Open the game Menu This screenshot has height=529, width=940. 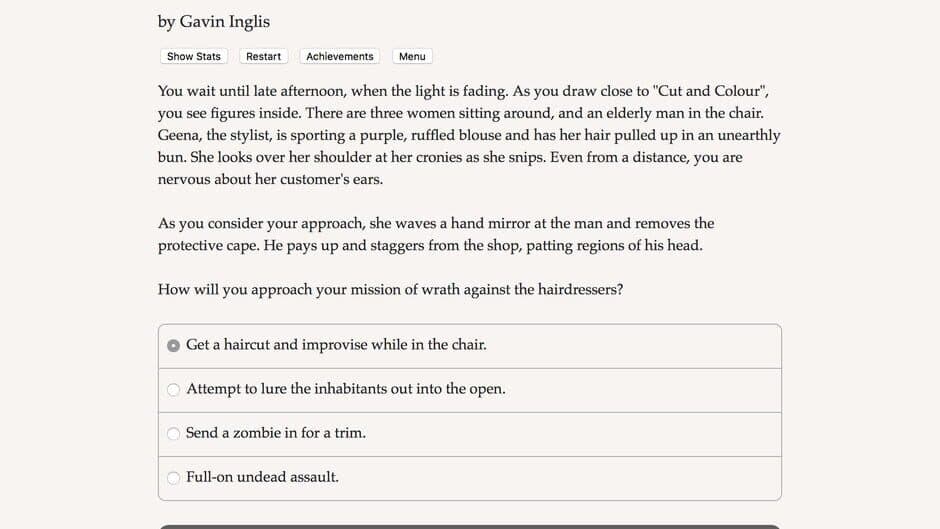[x=412, y=57]
